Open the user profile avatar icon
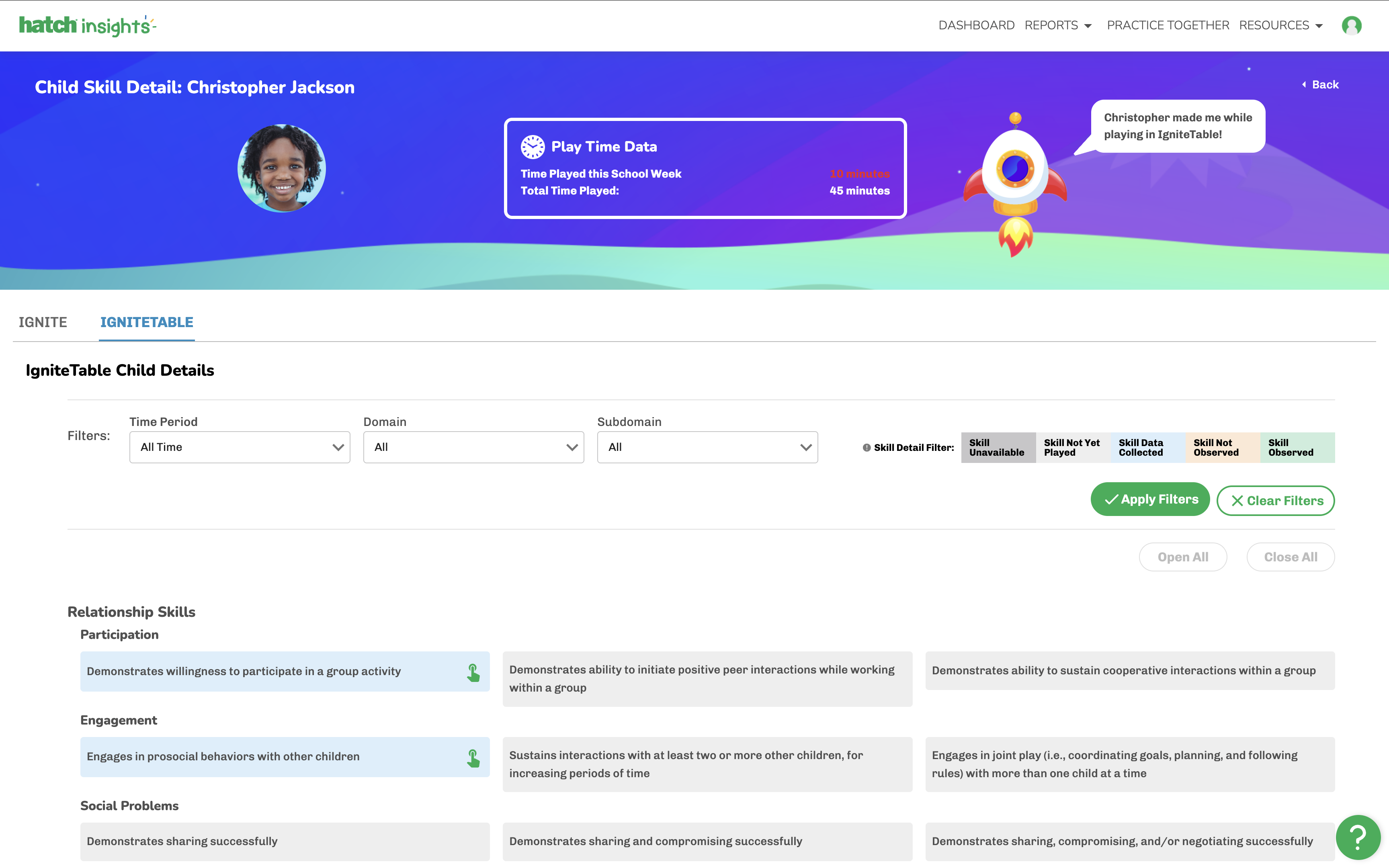This screenshot has width=1389, height=868. pyautogui.click(x=1351, y=25)
